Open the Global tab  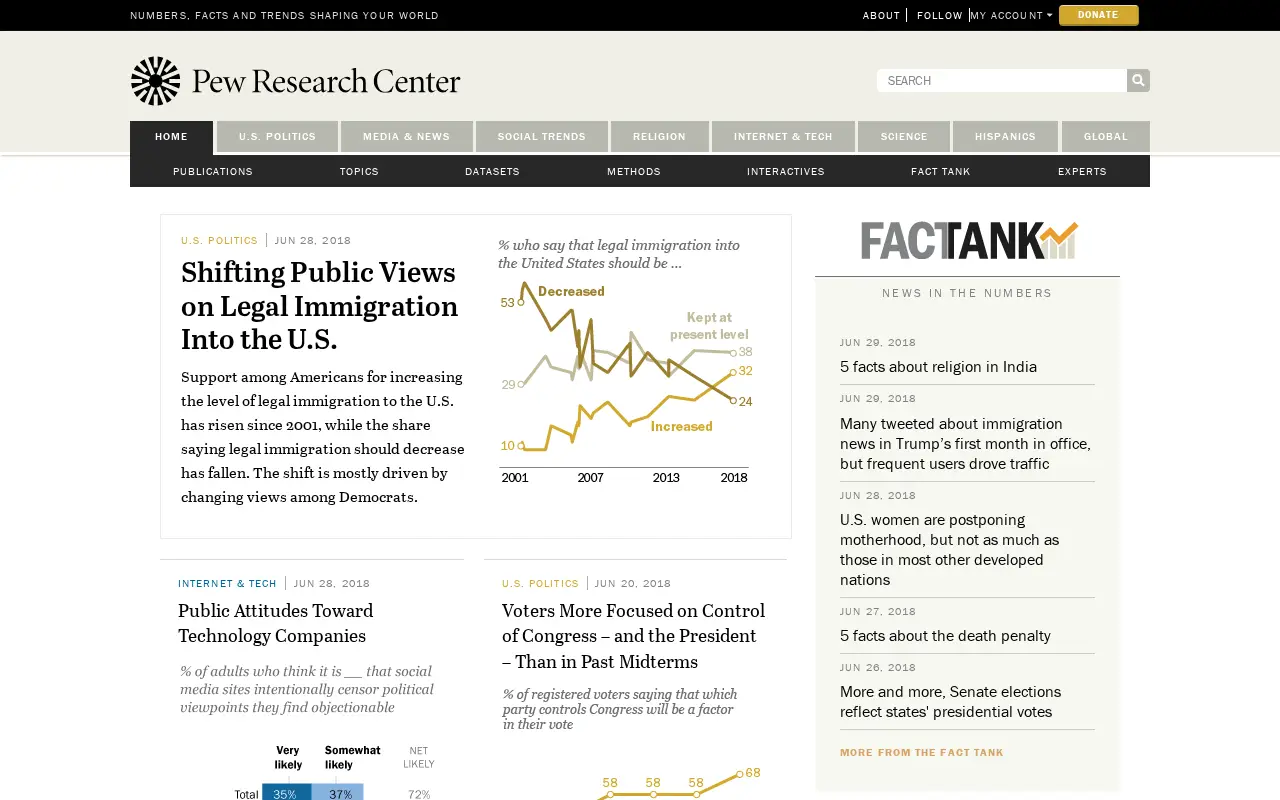point(1106,137)
